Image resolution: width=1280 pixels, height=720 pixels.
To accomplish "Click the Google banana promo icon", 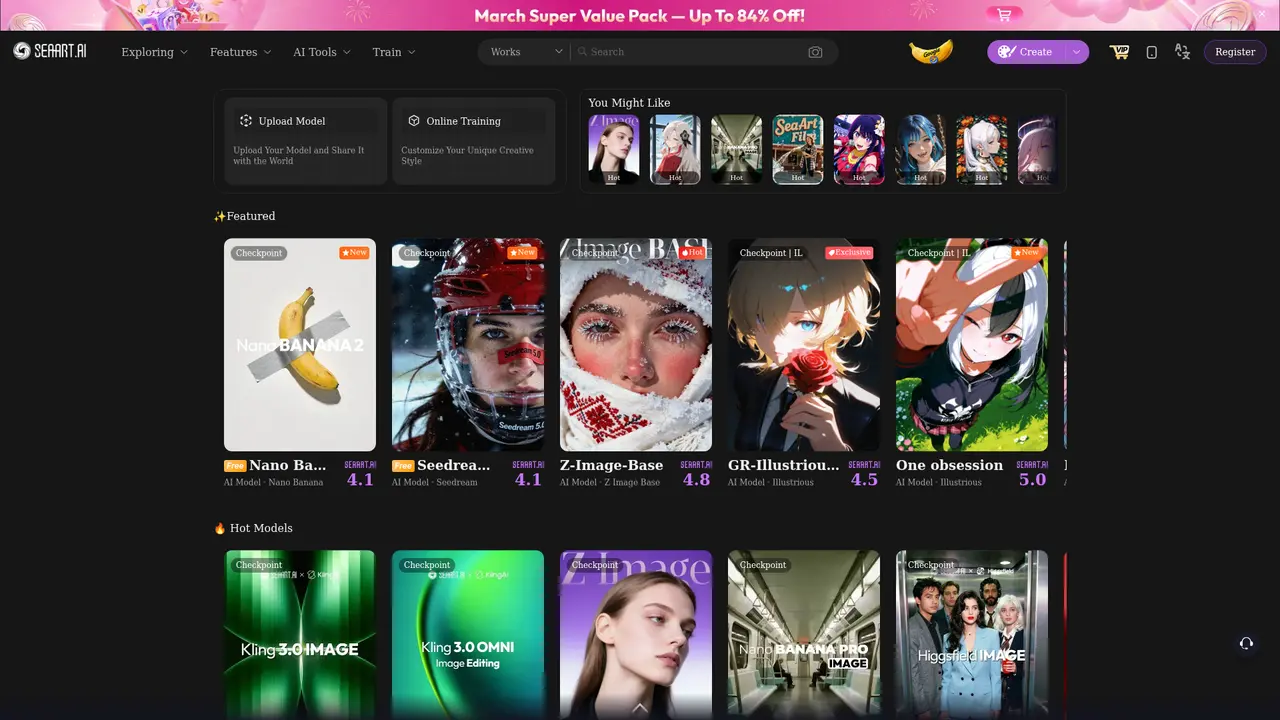I will click(931, 51).
